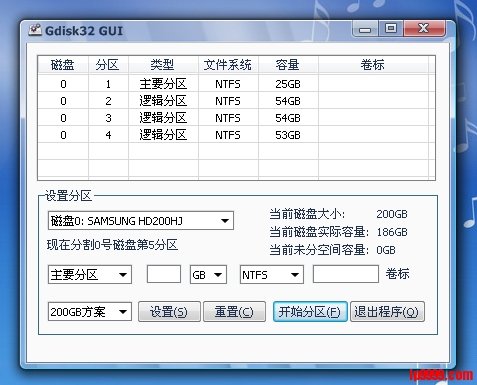This screenshot has width=477, height=385.
Task: Click the 现在分割0号磁盘第5分区 status text
Action: pyautogui.click(x=112, y=245)
